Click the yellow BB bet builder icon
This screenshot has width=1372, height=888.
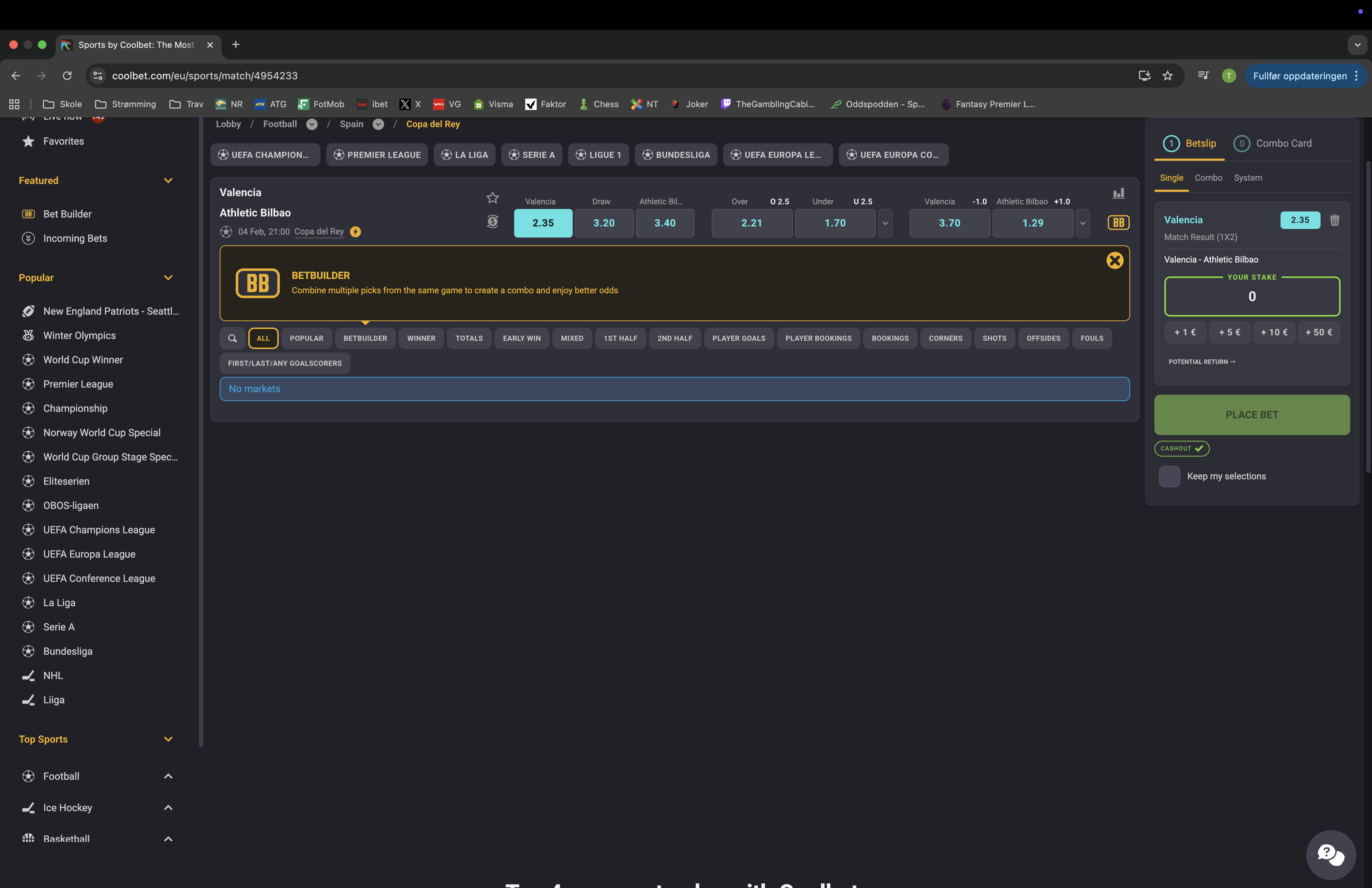[1118, 223]
